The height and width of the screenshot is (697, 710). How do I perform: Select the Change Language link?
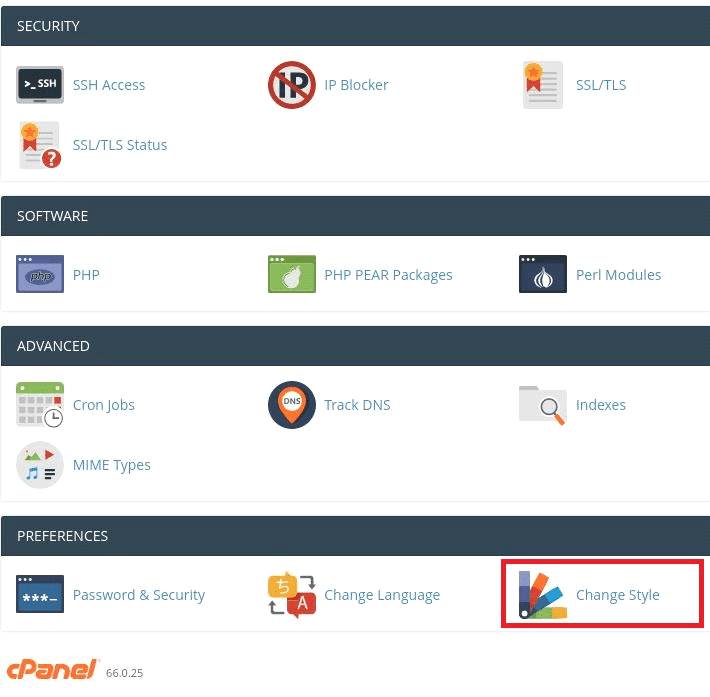point(382,595)
